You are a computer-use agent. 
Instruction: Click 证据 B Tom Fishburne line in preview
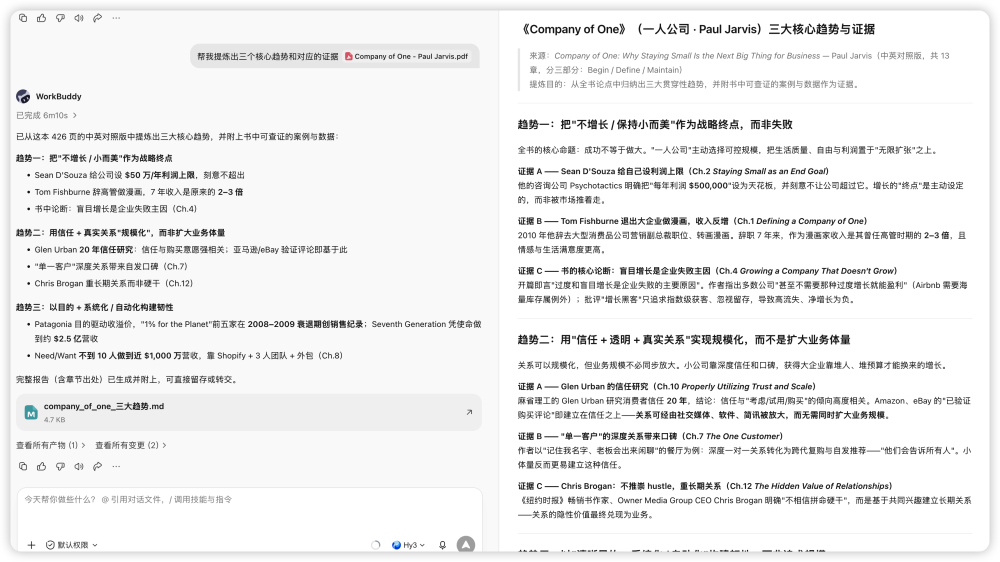click(x=692, y=221)
